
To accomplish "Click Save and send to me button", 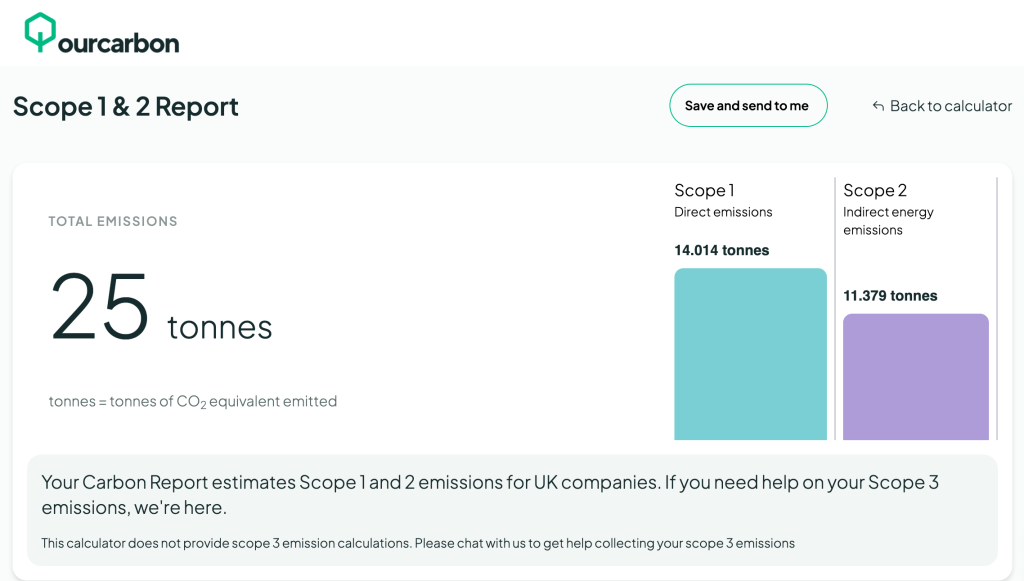I will 747,106.
